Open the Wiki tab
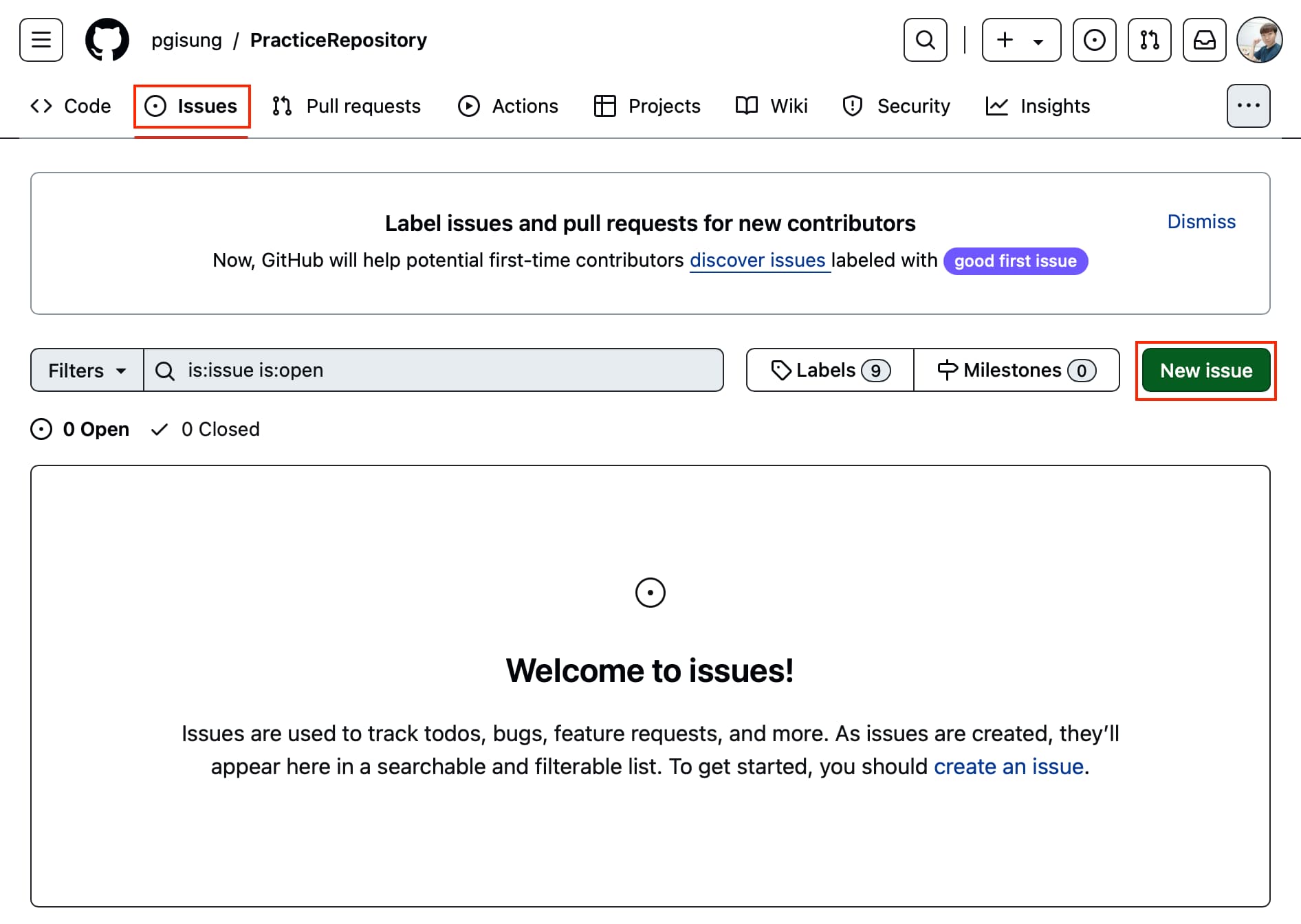Screen dimensions: 1301x924 tap(772, 106)
